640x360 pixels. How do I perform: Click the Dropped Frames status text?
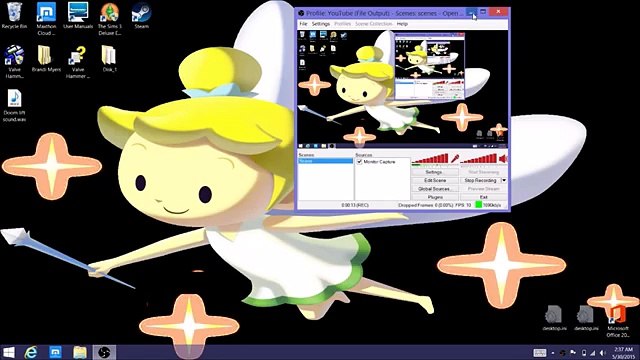[x=425, y=205]
